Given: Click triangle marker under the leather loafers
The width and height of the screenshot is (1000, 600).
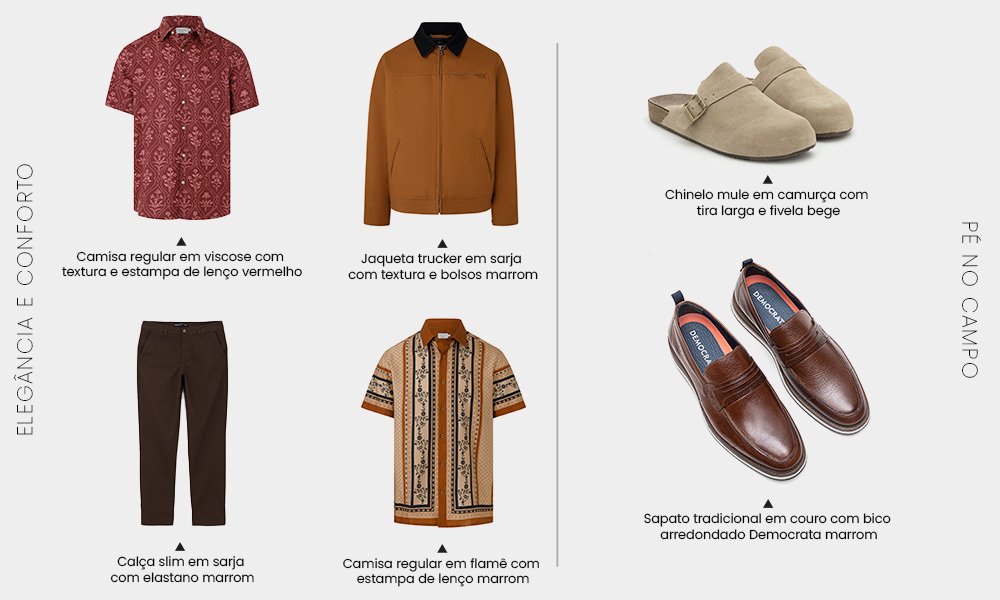Looking at the screenshot, I should pos(768,504).
